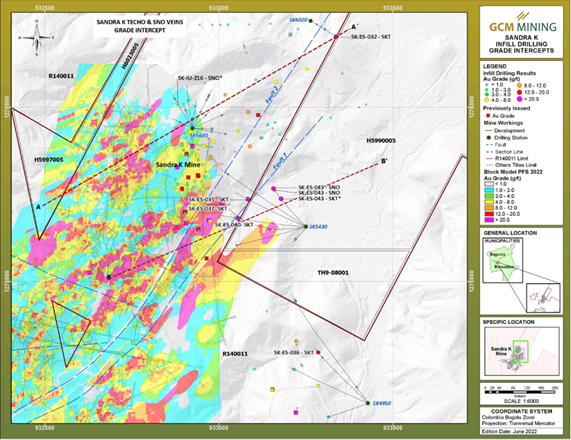Screen dimensions: 571x440
Task: Click the orange 8.0 - 12.0 infill legend dot
Action: pyautogui.click(x=519, y=86)
